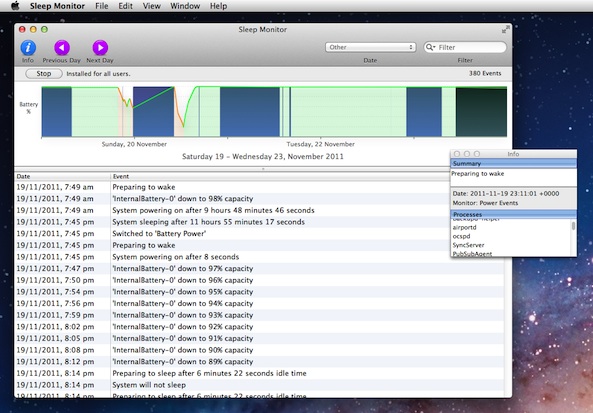Open the Sleep Monitor application menu
Viewport: 593px width, 413px height.
tap(57, 6)
